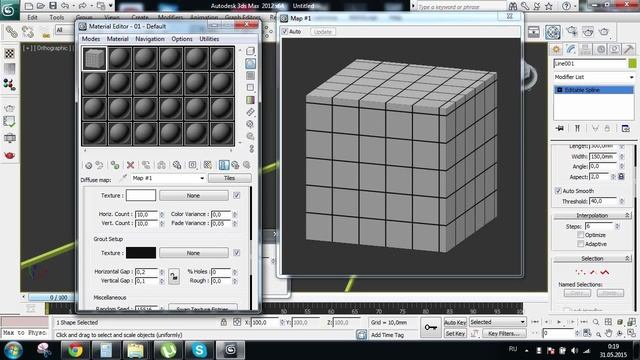Open Utilities hammer tab in command panel
640x360 pixels.
(x=629, y=49)
